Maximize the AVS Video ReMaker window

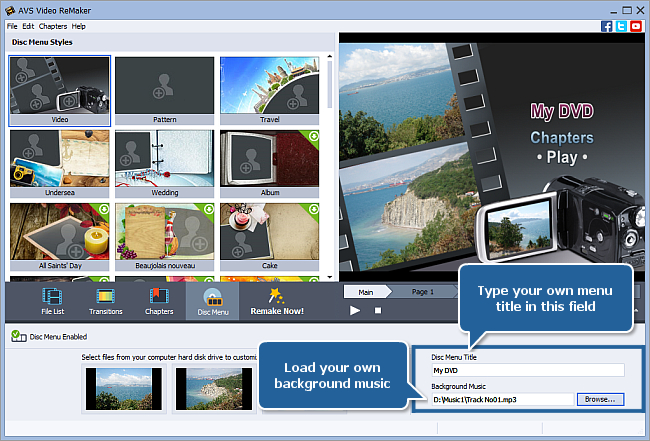pos(627,10)
